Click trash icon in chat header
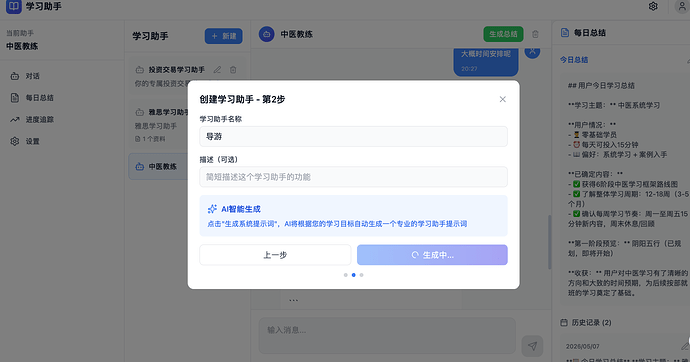This screenshot has height=362, width=690. (x=536, y=34)
